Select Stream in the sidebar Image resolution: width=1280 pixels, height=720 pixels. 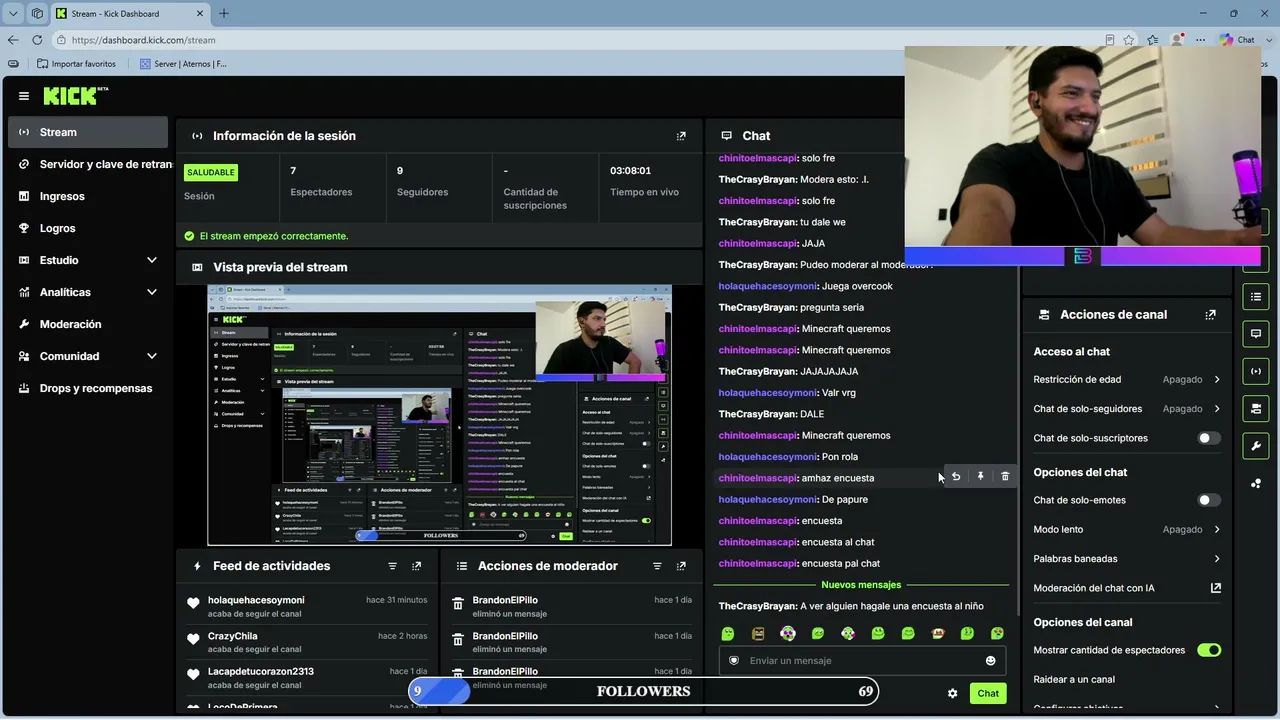click(x=88, y=132)
